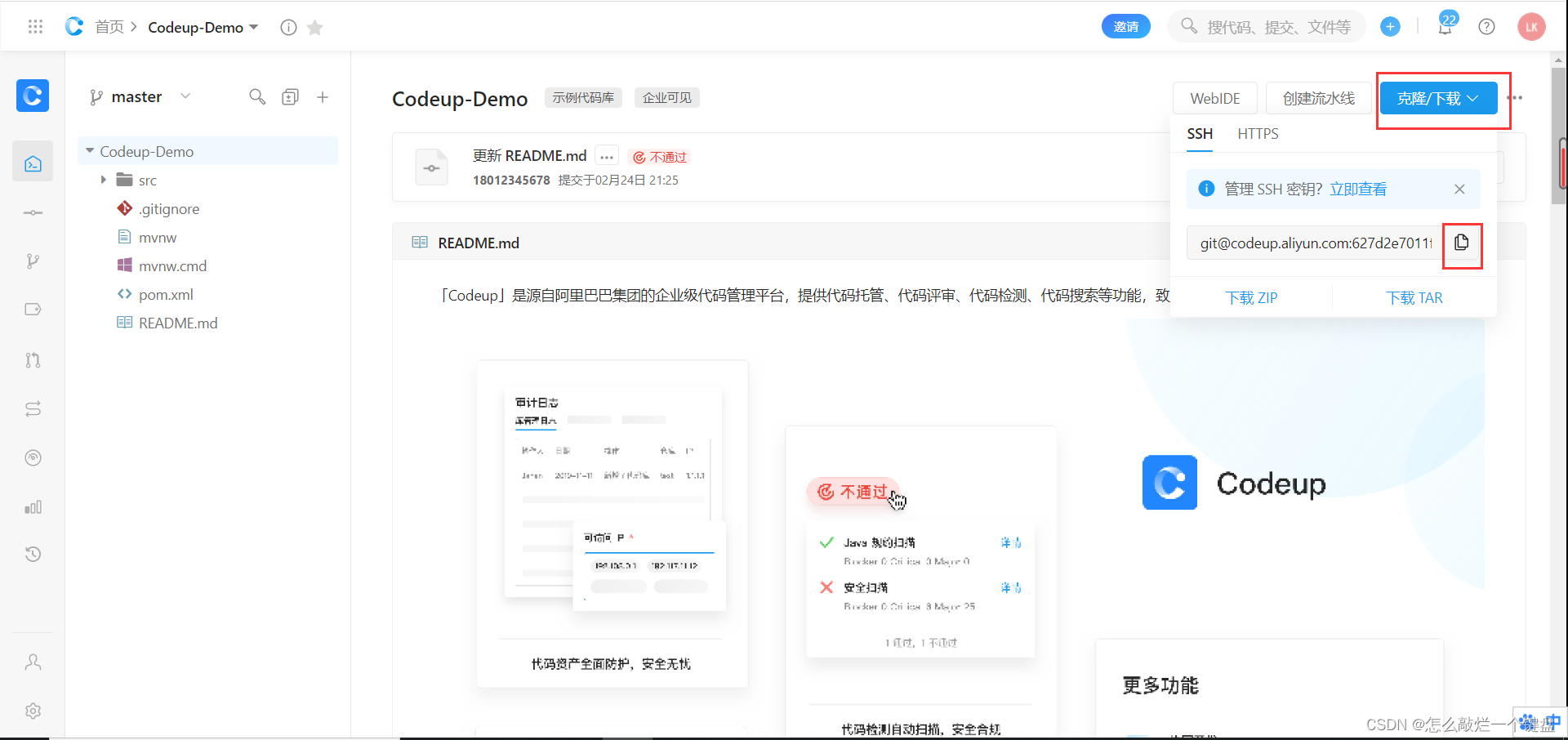The height and width of the screenshot is (740, 1568).
Task: Click the blue plus create icon
Action: (1390, 27)
